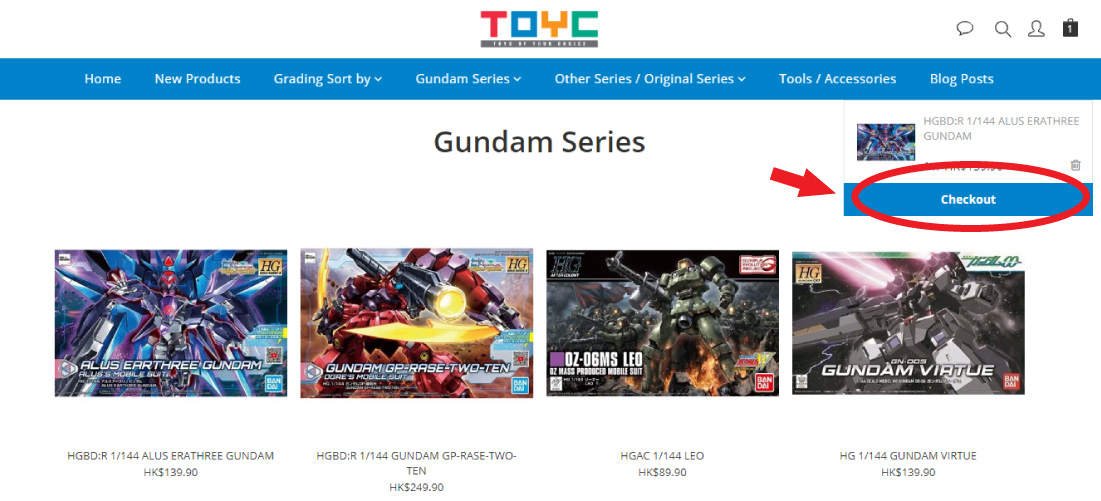Remove cart item with trash icon

click(1075, 165)
